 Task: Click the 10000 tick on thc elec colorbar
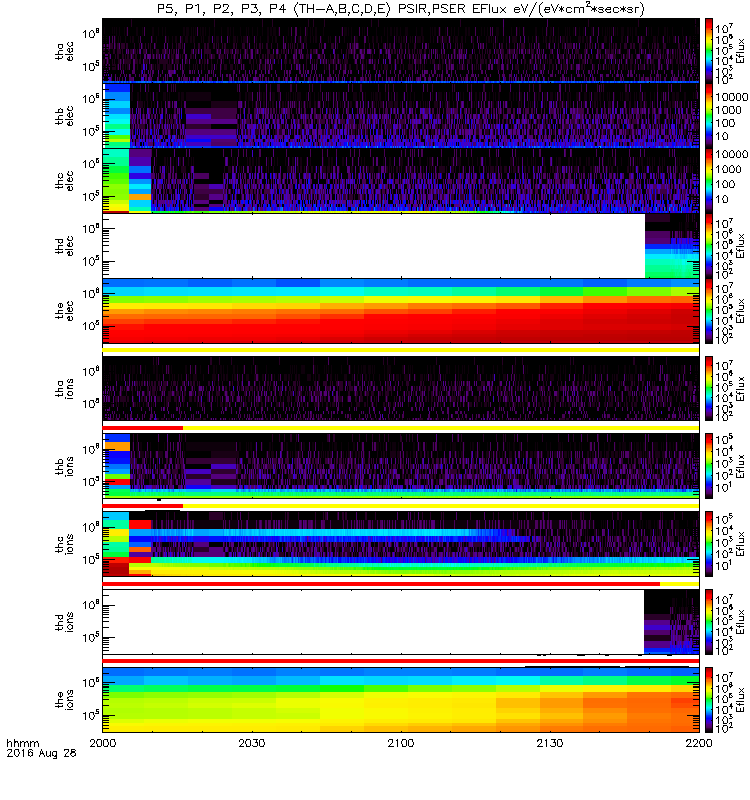[x=732, y=154]
